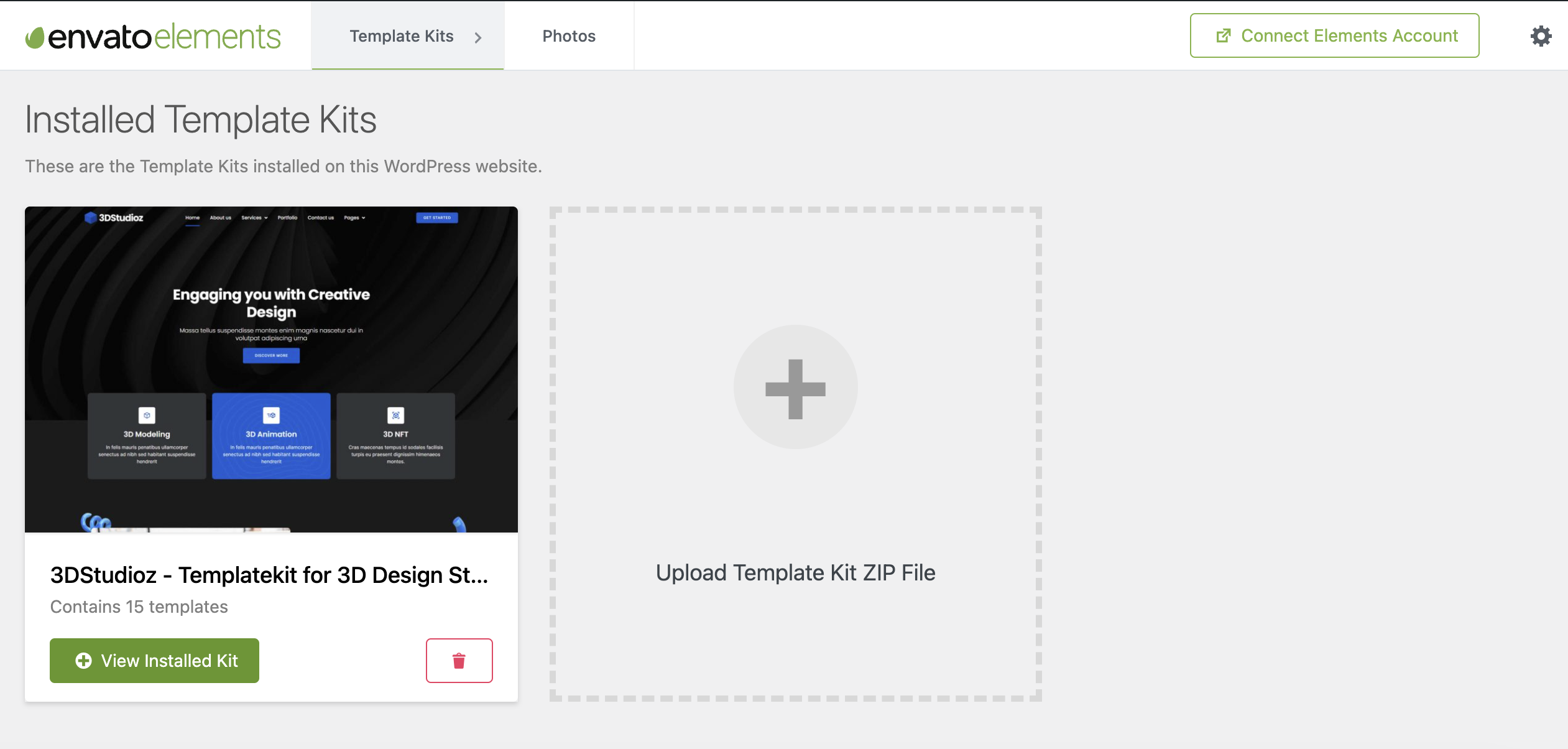Click Upload Template Kit ZIP File label
Viewport: 1568px width, 749px height.
point(795,572)
